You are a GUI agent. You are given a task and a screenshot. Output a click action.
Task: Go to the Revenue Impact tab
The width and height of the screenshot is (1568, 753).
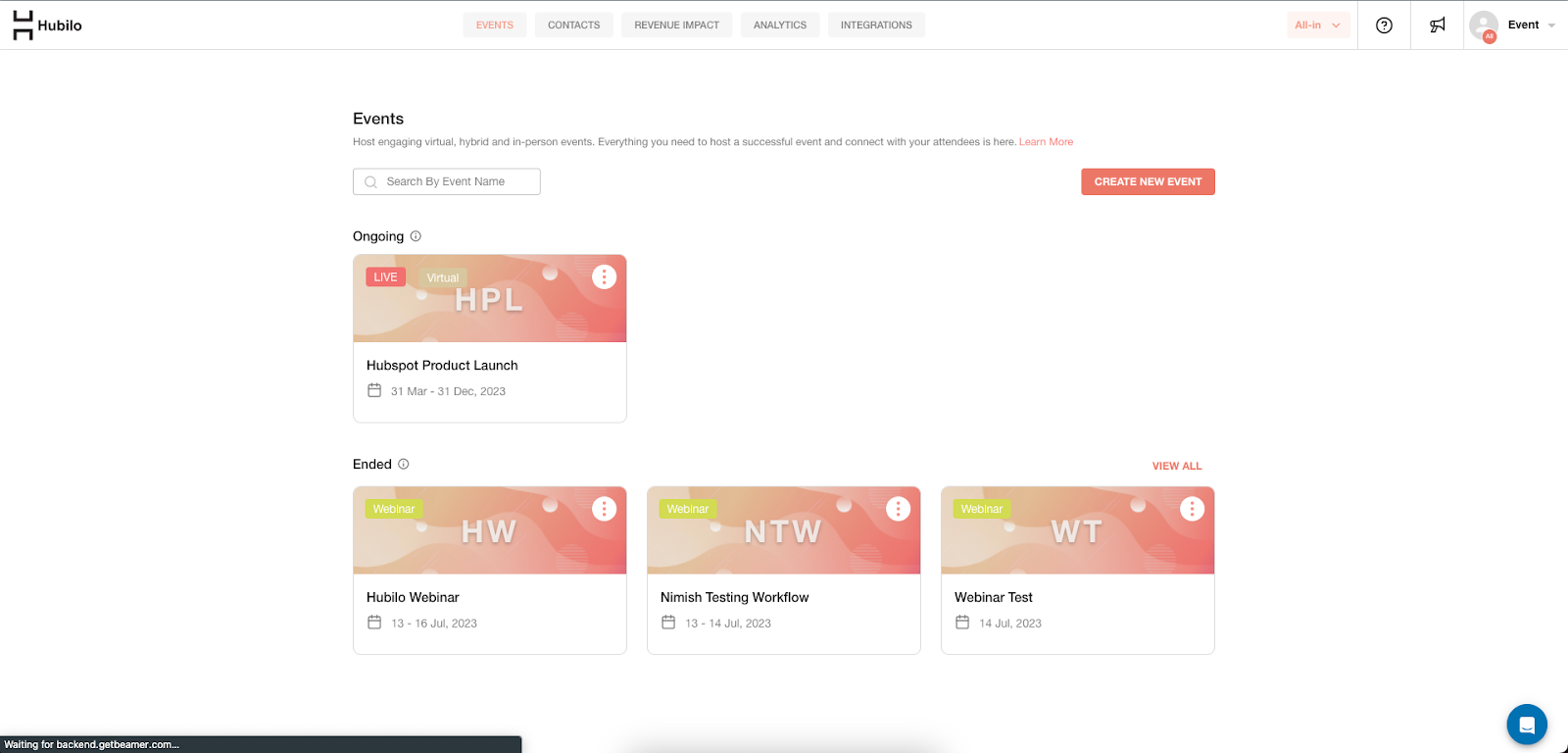point(676,25)
